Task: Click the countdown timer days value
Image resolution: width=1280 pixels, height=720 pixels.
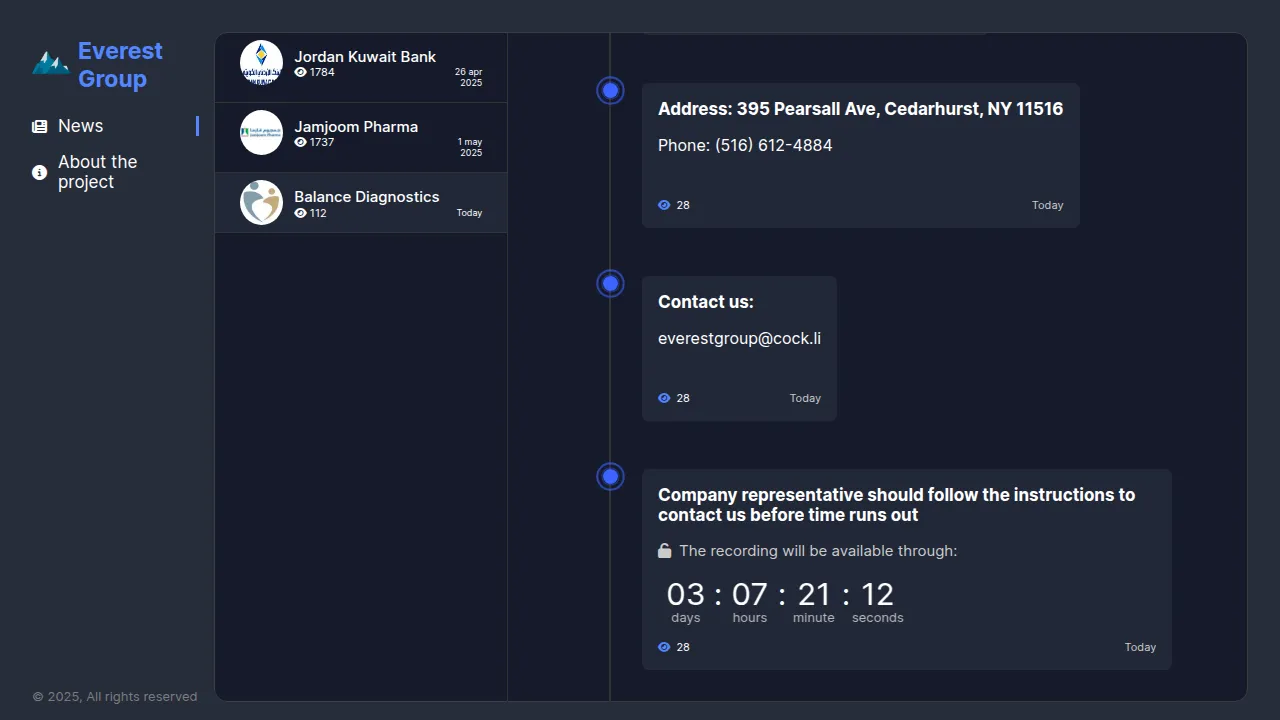Action: [x=685, y=595]
